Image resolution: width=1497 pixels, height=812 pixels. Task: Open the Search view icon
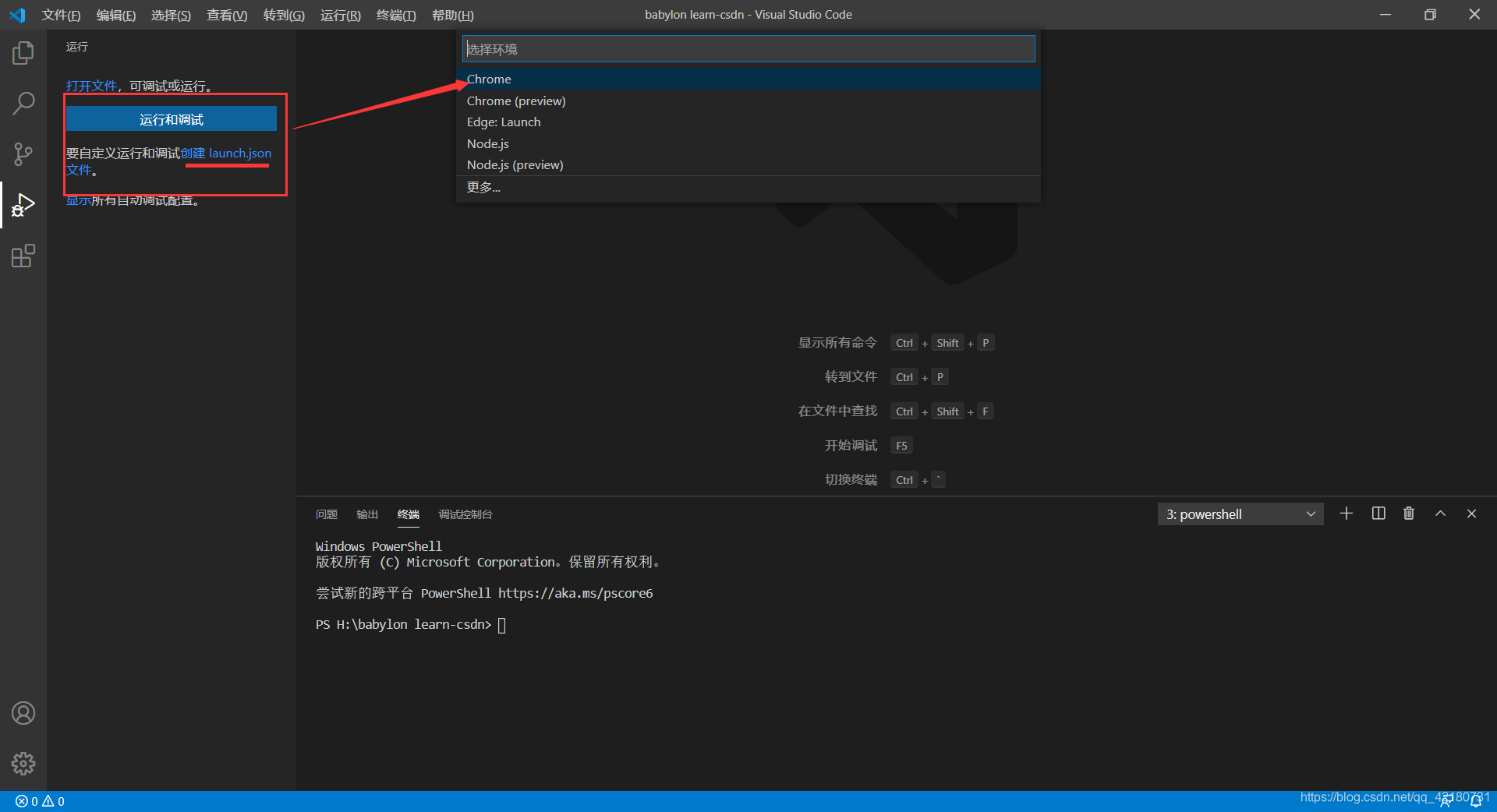click(x=23, y=103)
